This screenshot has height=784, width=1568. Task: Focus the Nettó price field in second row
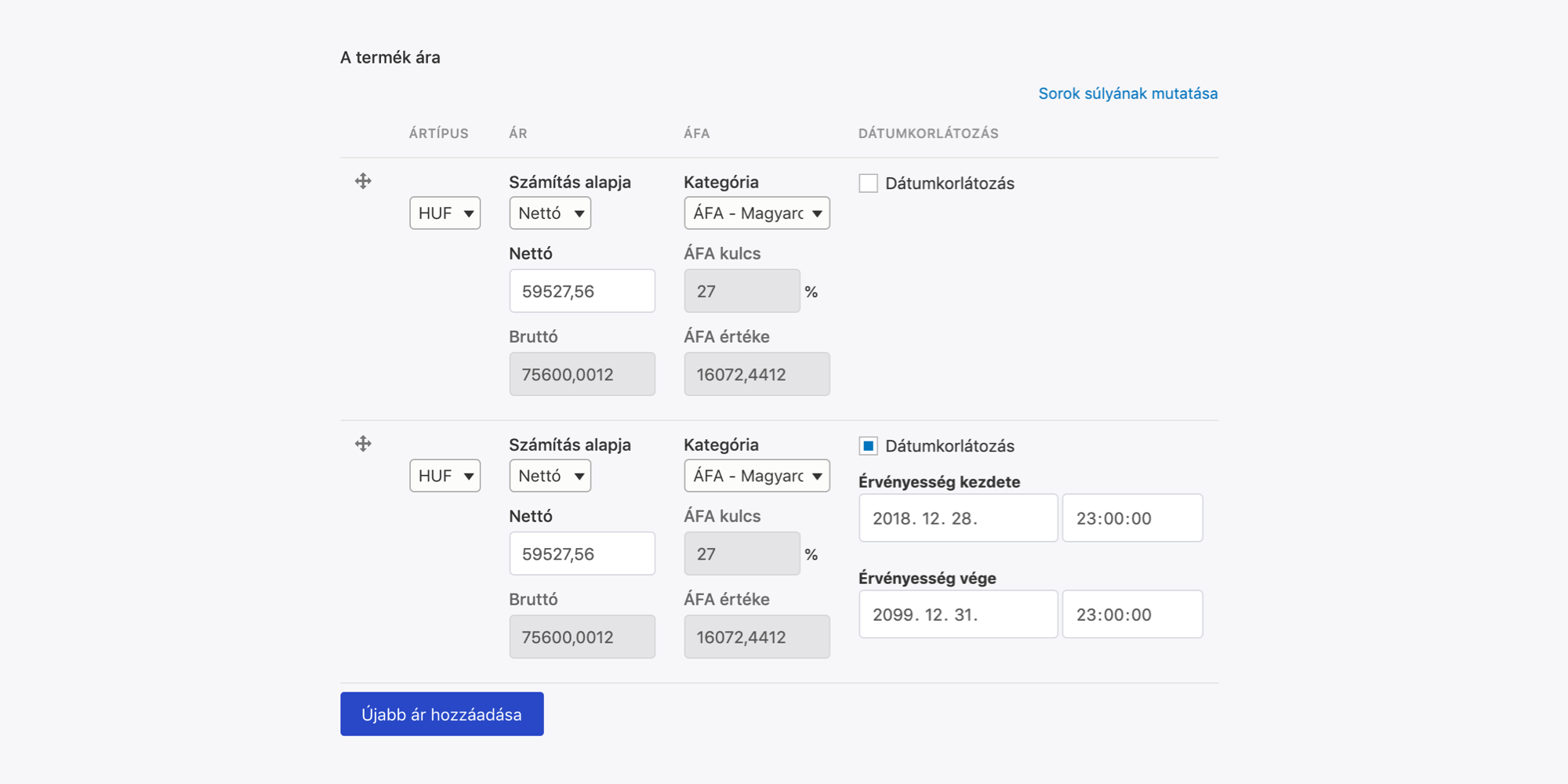(582, 554)
